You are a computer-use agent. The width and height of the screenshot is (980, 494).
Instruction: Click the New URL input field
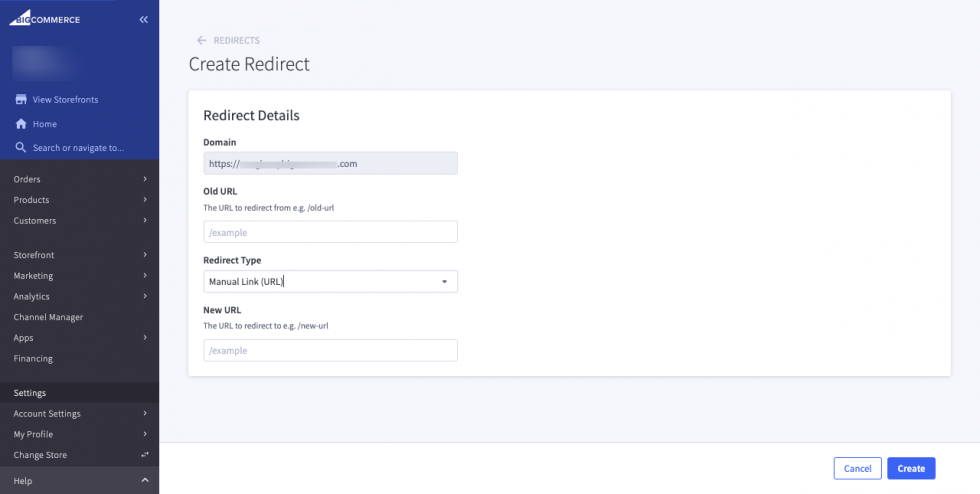click(330, 351)
